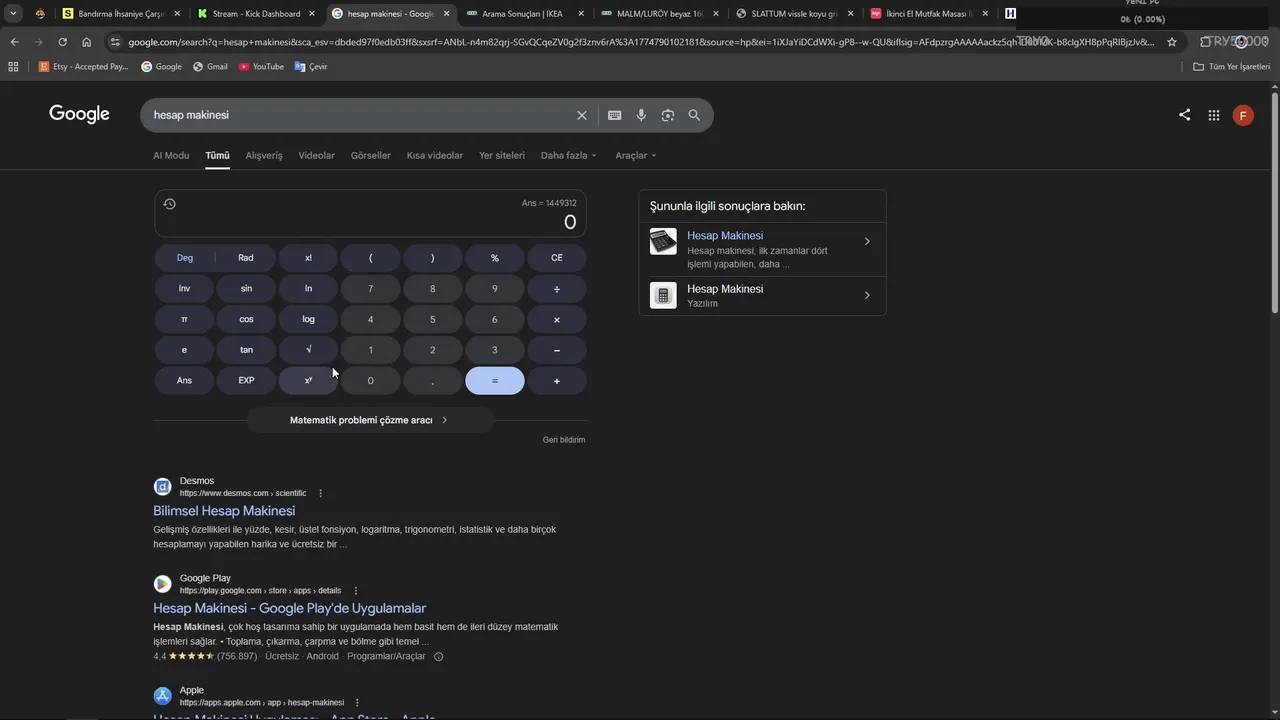Click the browser address bar URL

coord(640,42)
